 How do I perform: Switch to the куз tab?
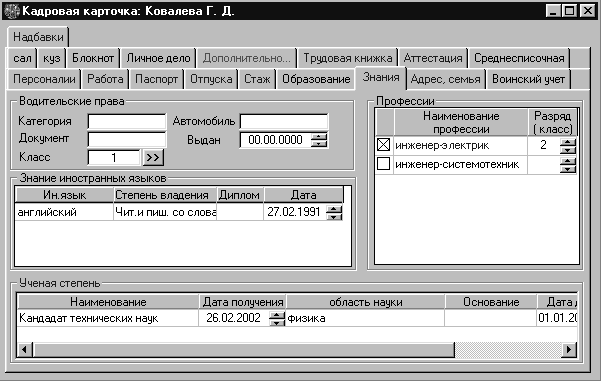pos(51,58)
